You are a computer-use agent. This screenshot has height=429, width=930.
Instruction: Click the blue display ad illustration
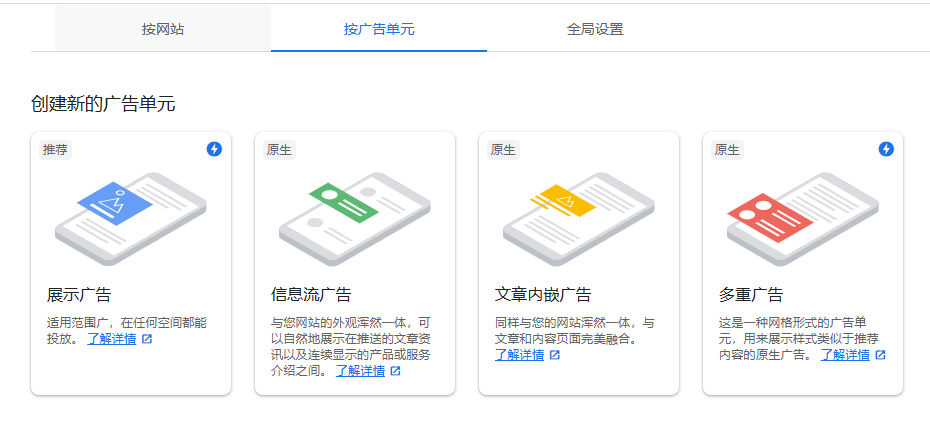point(115,204)
